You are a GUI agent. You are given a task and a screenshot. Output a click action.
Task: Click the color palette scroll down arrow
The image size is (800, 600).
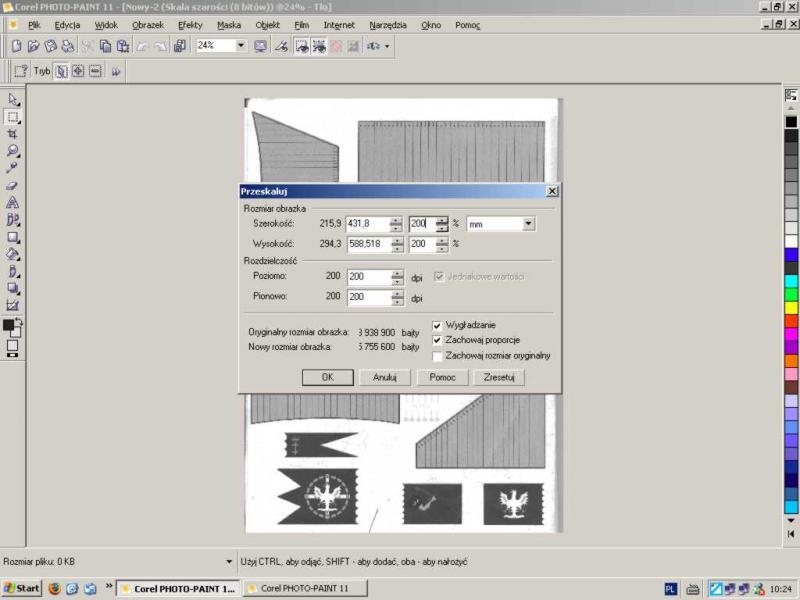[791, 520]
